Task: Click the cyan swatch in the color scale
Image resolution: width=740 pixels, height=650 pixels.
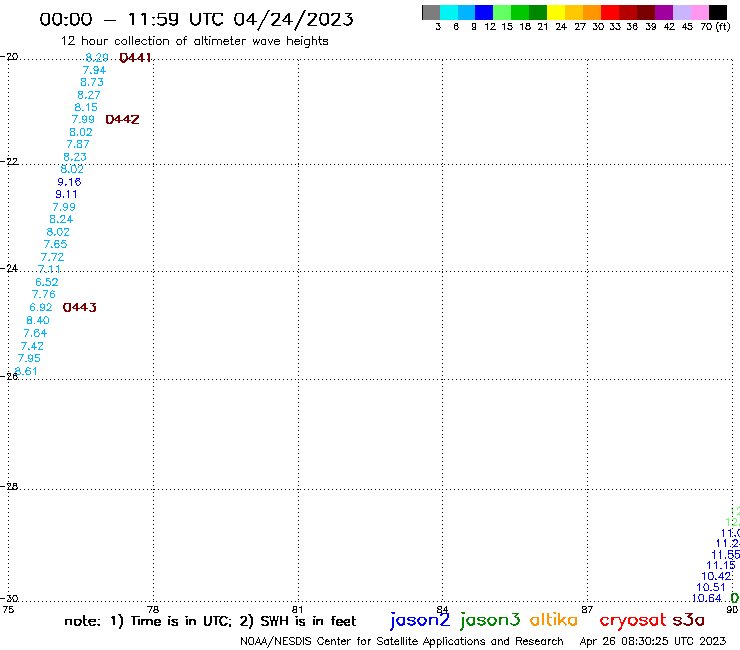Action: pos(448,12)
